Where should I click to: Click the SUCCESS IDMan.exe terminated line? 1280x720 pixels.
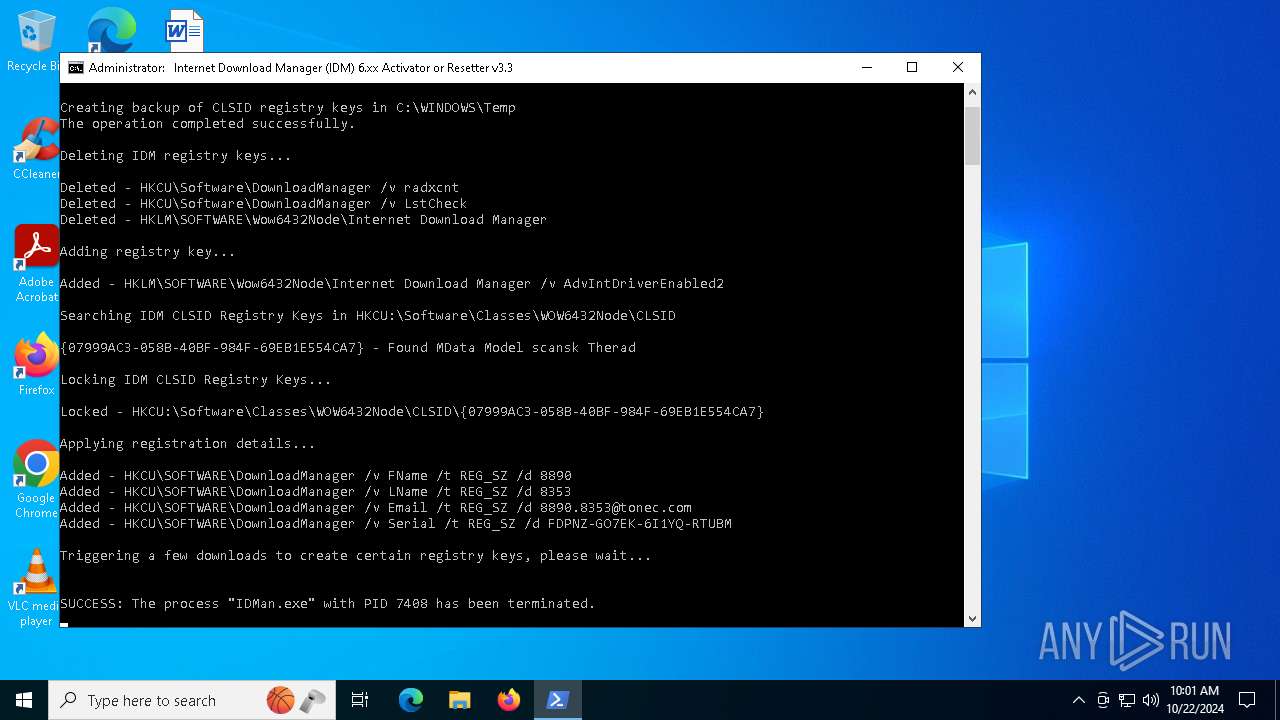tap(327, 603)
